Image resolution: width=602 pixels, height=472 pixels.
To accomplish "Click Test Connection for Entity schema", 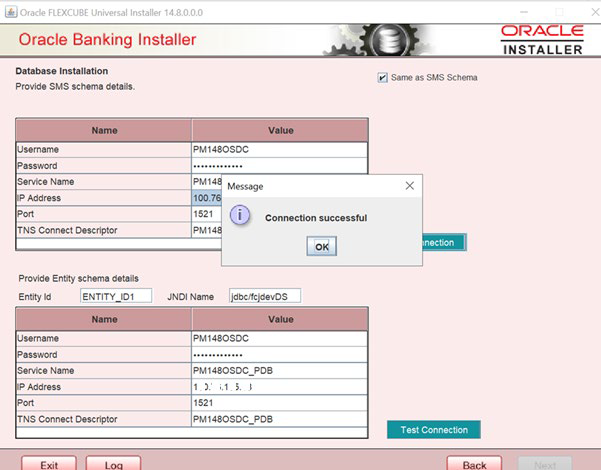I will [434, 430].
